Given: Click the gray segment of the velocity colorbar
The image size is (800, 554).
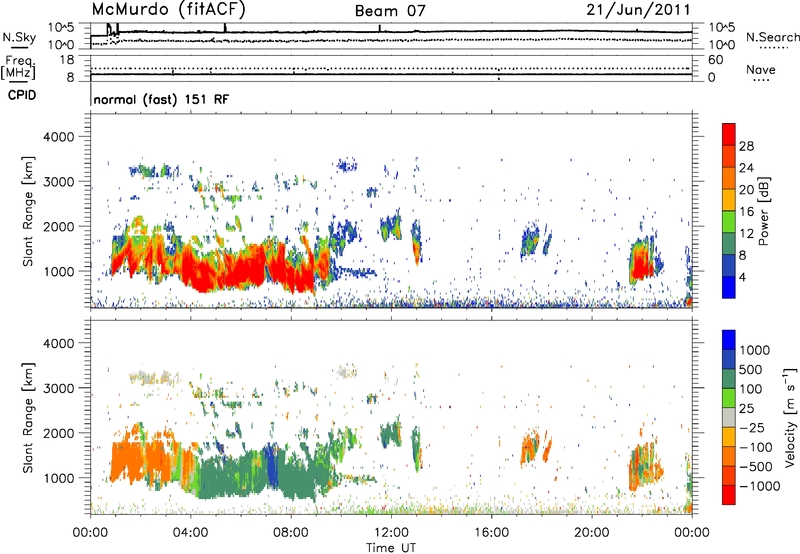Looking at the screenshot, I should (729, 417).
